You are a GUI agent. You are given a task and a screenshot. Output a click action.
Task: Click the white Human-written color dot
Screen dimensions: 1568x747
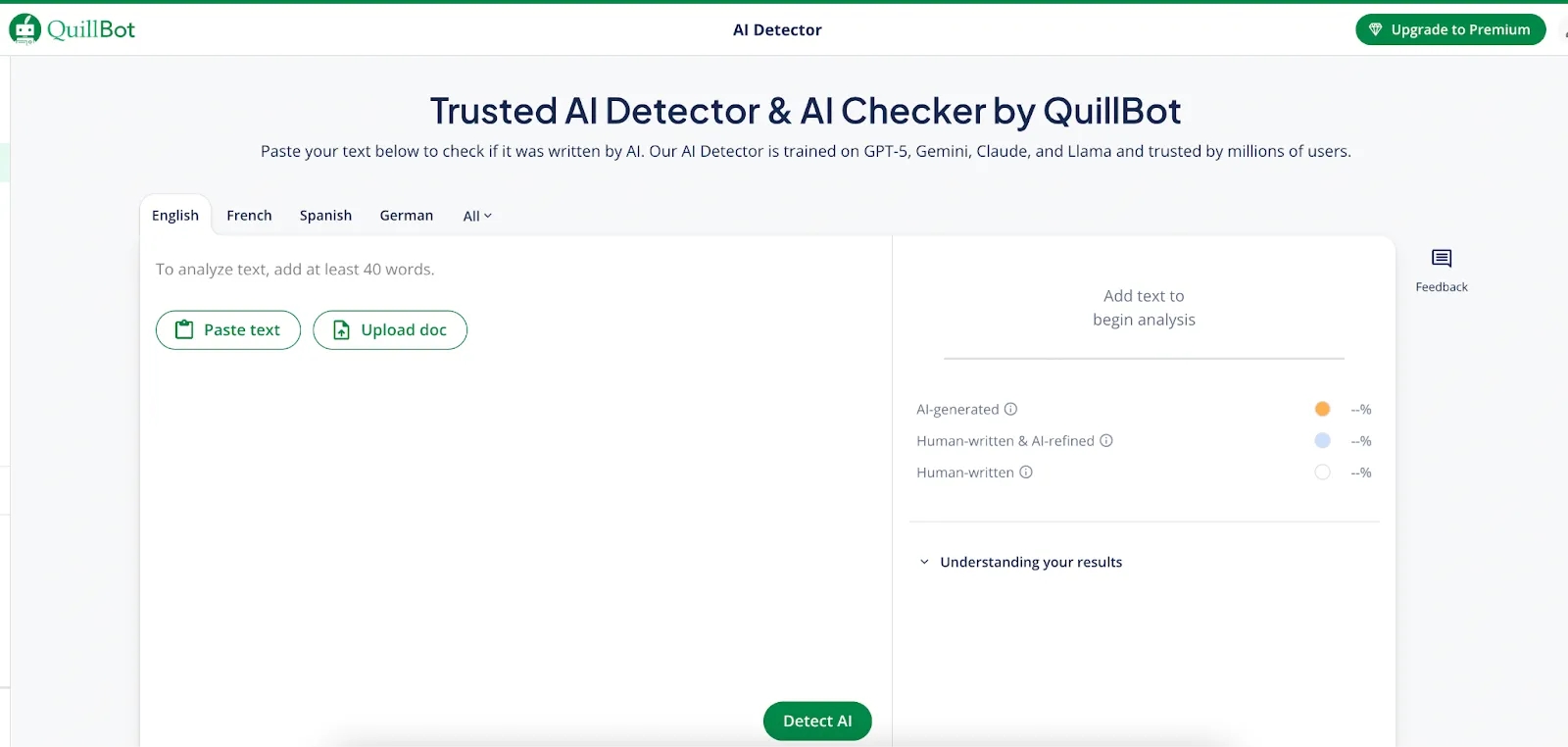1322,472
